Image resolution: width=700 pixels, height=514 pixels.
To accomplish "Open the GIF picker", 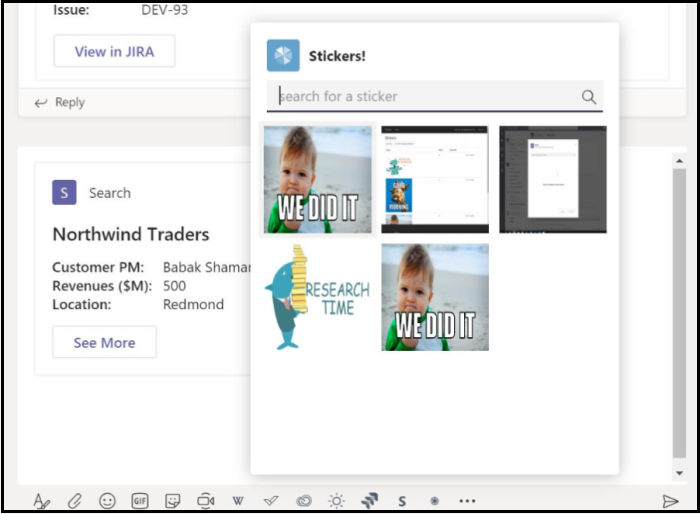I will [140, 501].
